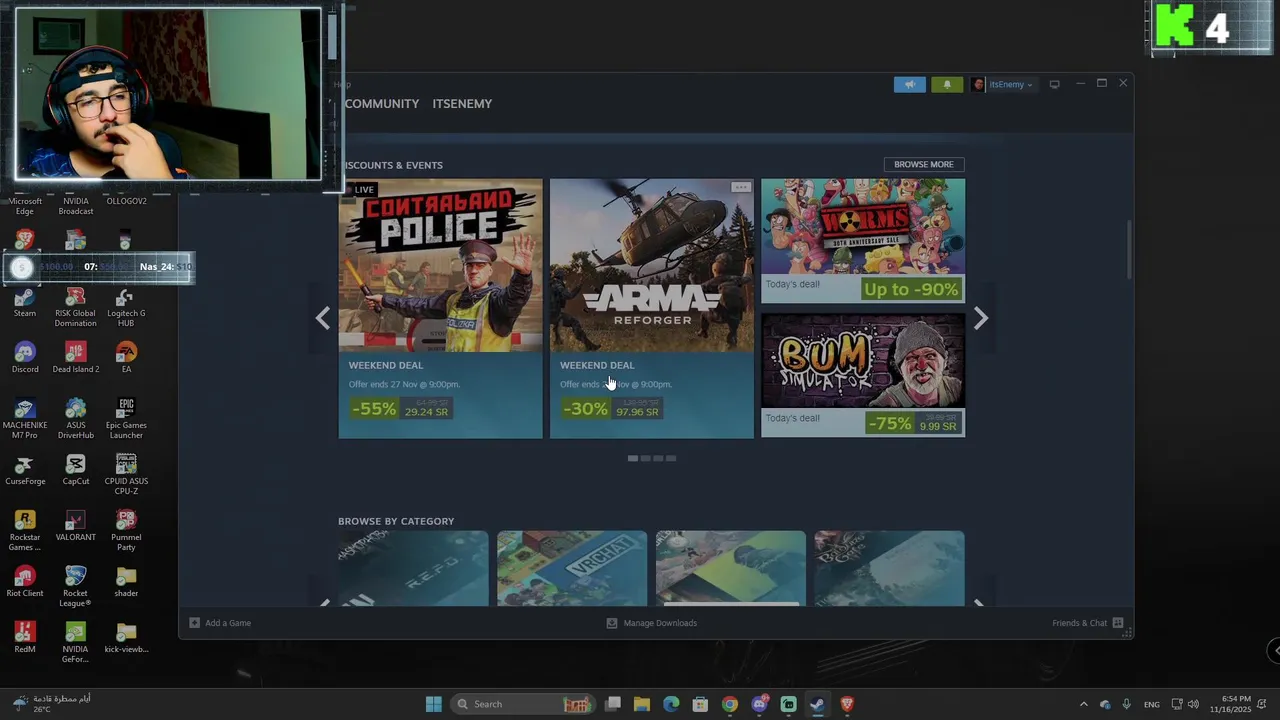Viewport: 1280px width, 720px height.
Task: Open Google Chrome from the taskbar
Action: pos(730,704)
